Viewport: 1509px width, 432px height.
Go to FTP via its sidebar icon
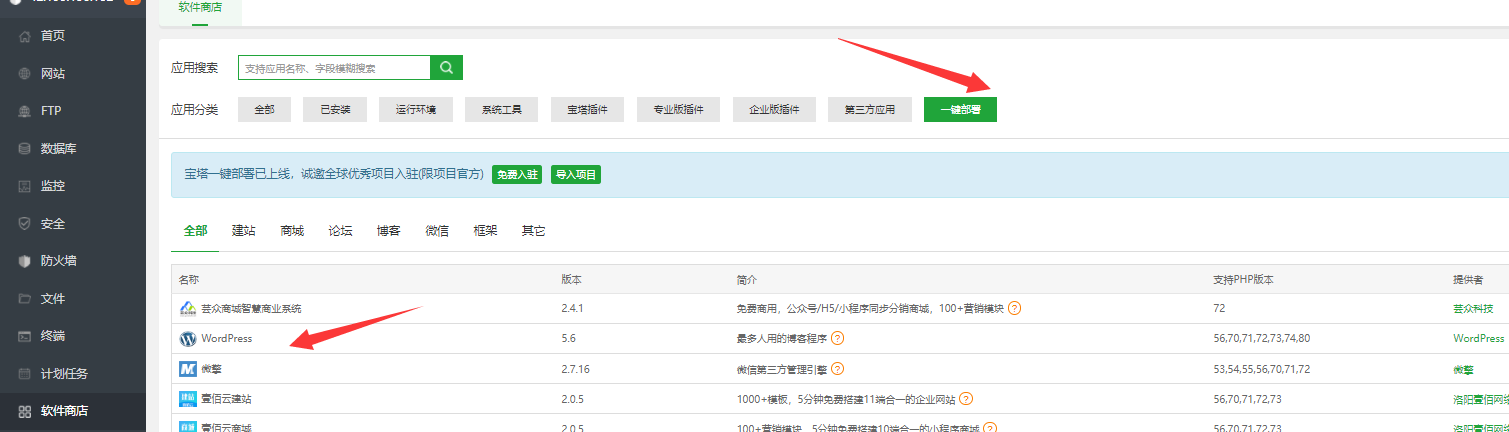coord(25,111)
